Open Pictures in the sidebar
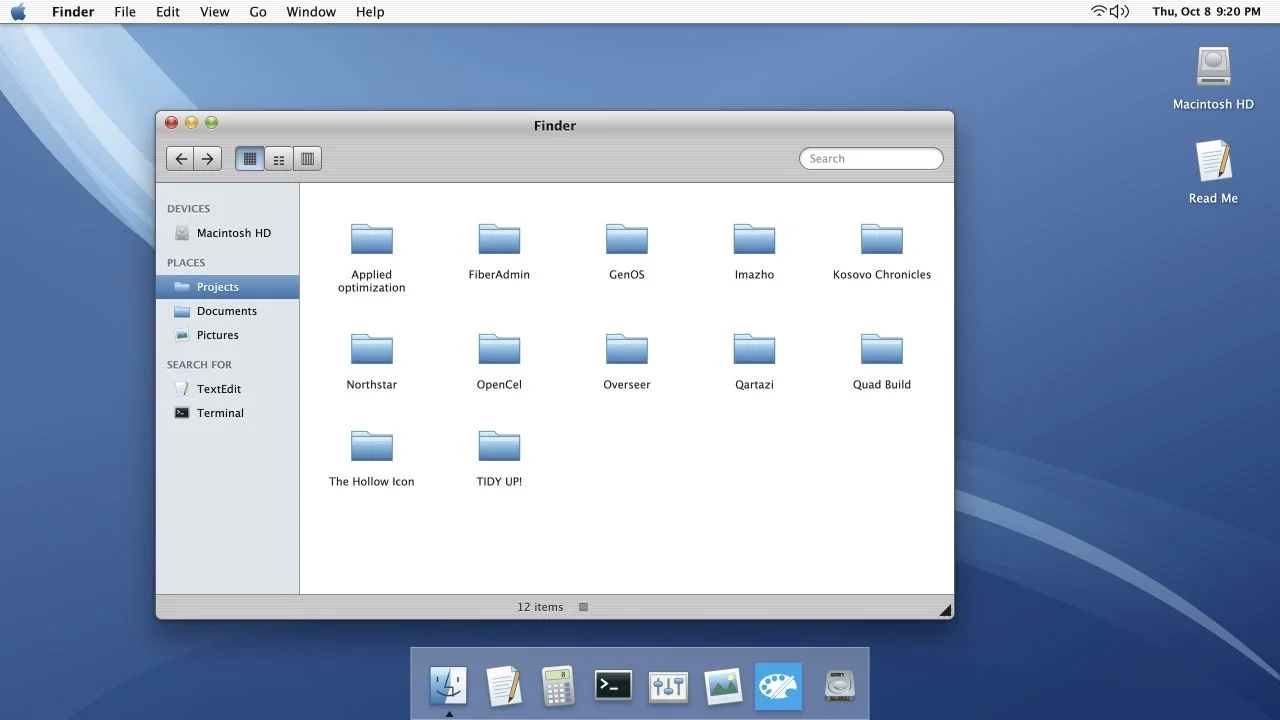This screenshot has height=720, width=1280. point(227,335)
